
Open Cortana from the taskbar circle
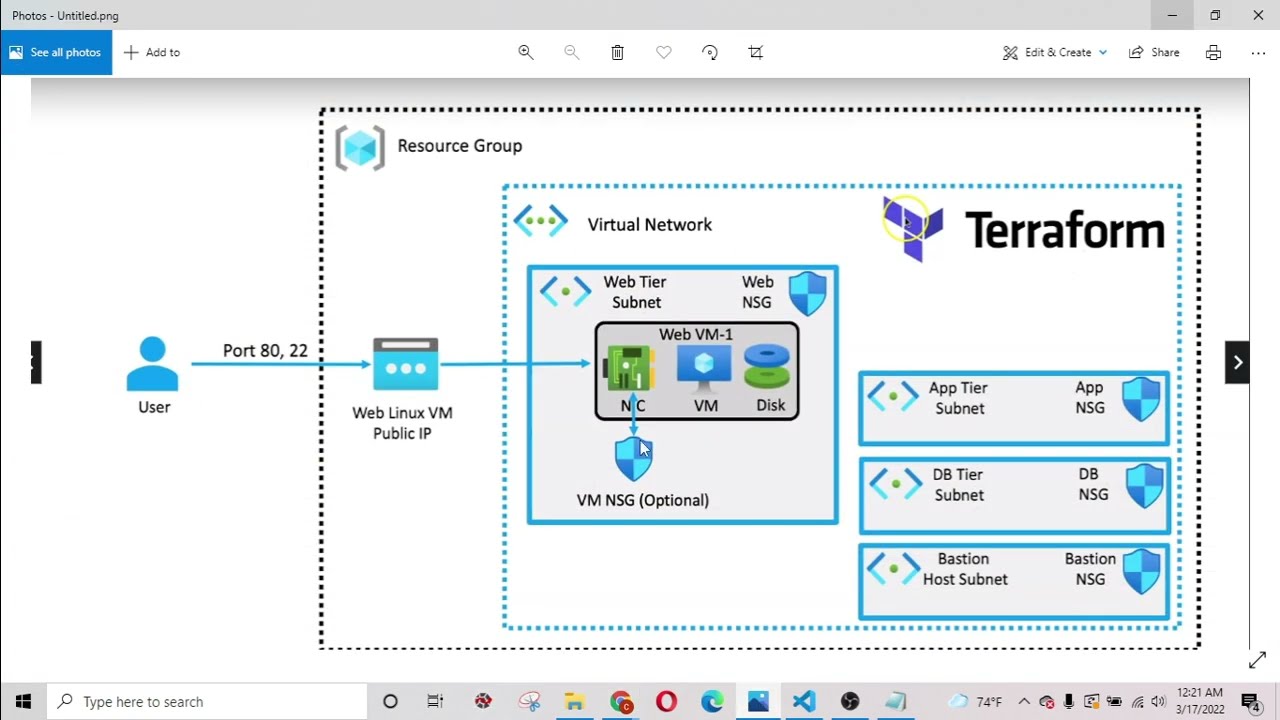(390, 701)
